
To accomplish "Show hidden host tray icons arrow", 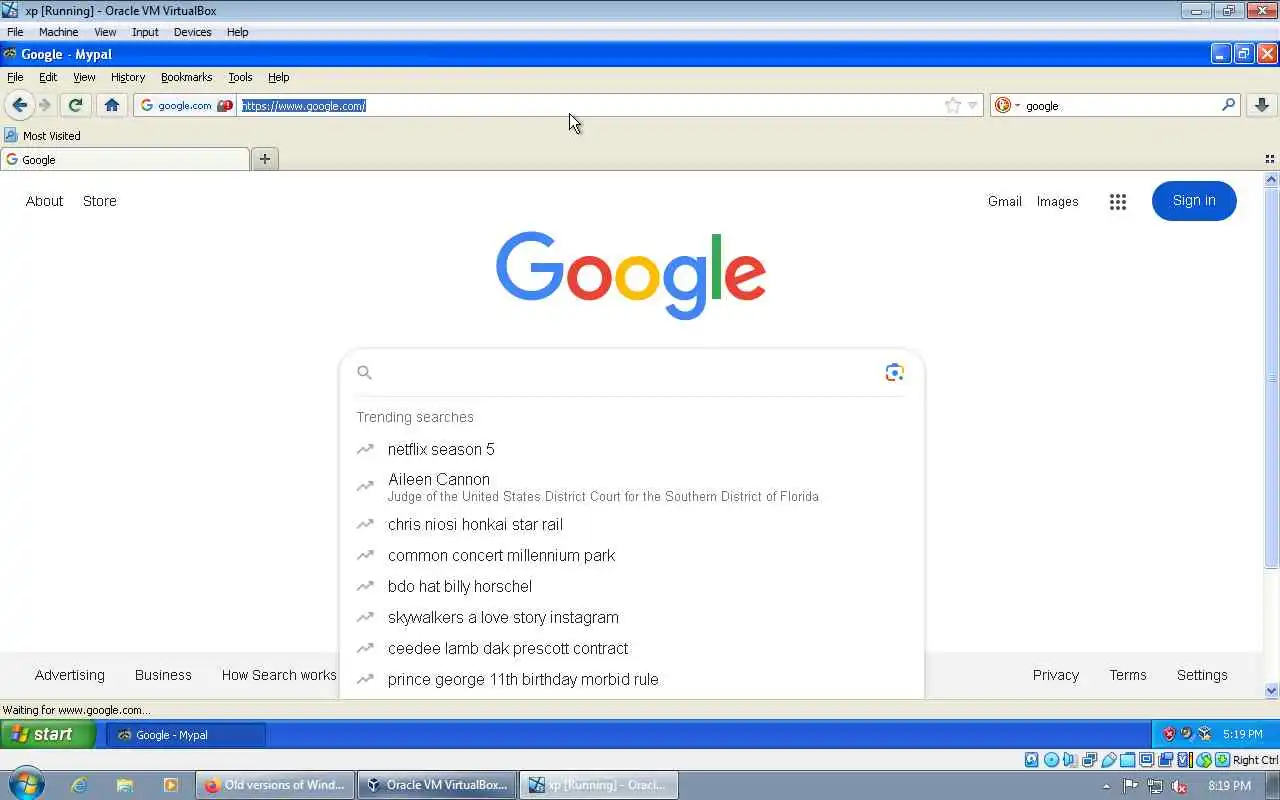I will (1106, 786).
